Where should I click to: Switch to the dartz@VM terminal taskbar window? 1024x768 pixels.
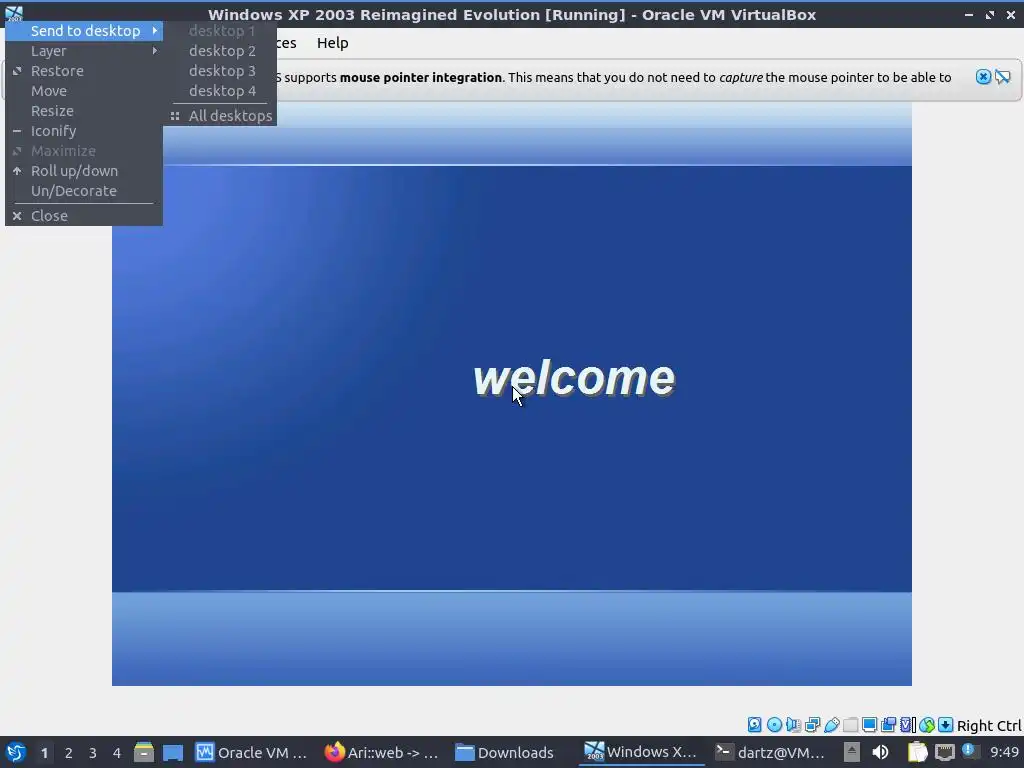[x=769, y=752]
